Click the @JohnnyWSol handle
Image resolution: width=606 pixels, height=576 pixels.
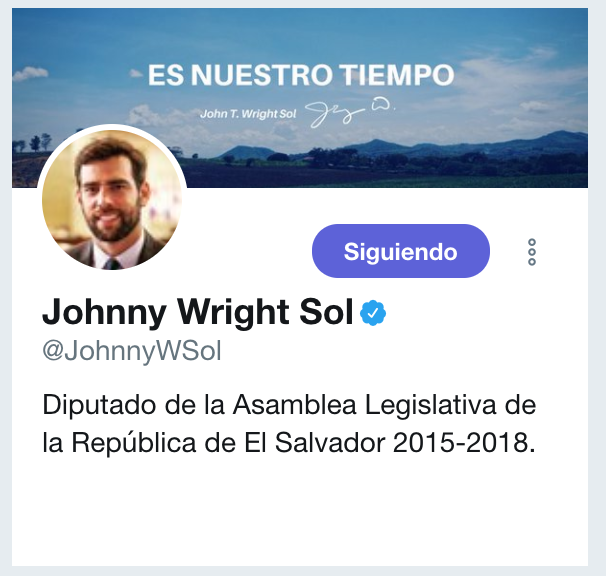pos(132,352)
